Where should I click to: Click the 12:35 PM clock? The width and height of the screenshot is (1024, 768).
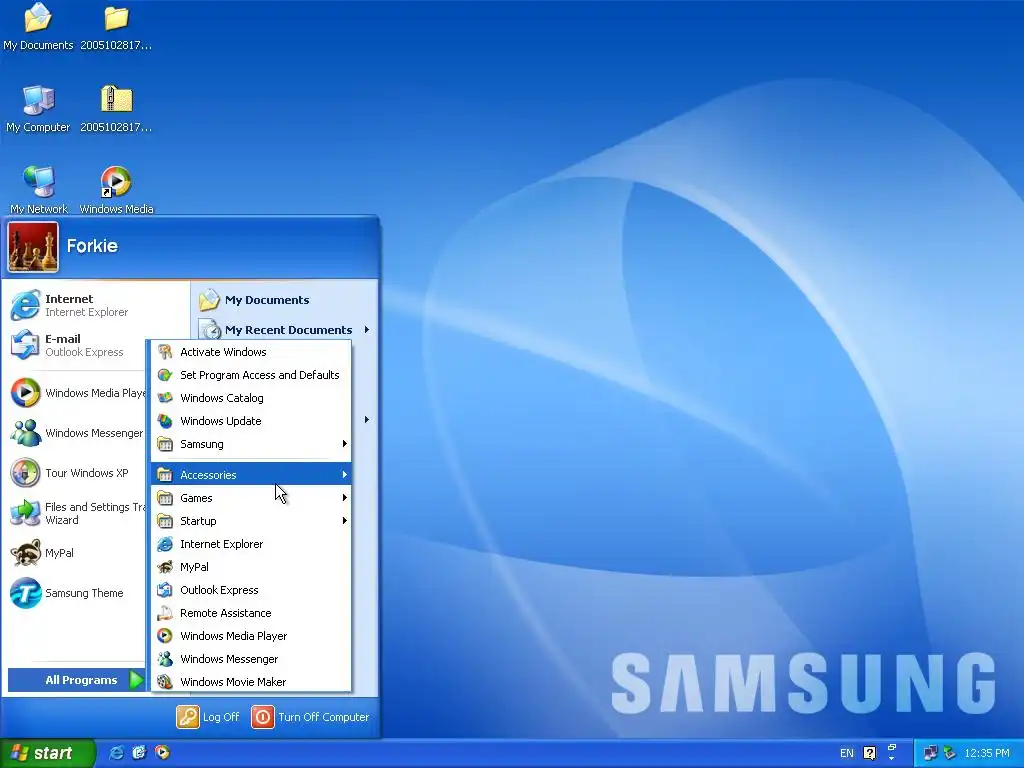click(x=987, y=753)
